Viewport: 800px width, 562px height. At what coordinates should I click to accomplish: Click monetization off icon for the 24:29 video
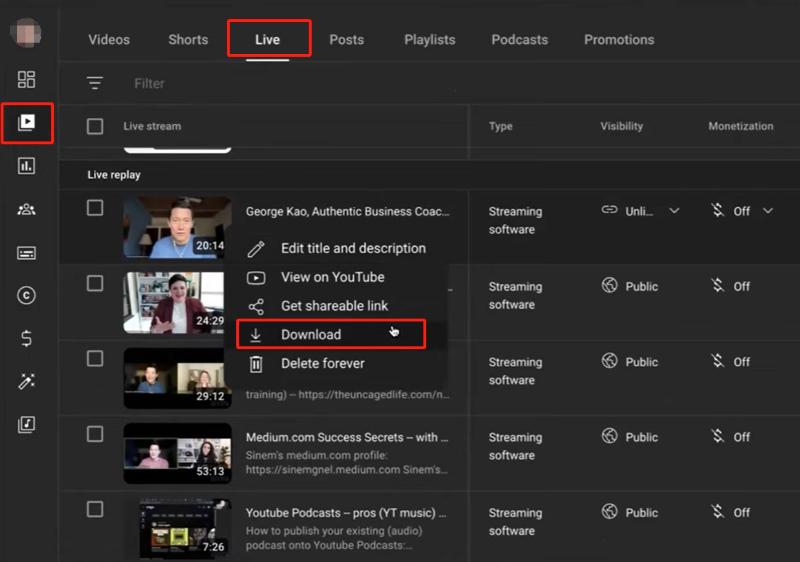click(718, 285)
